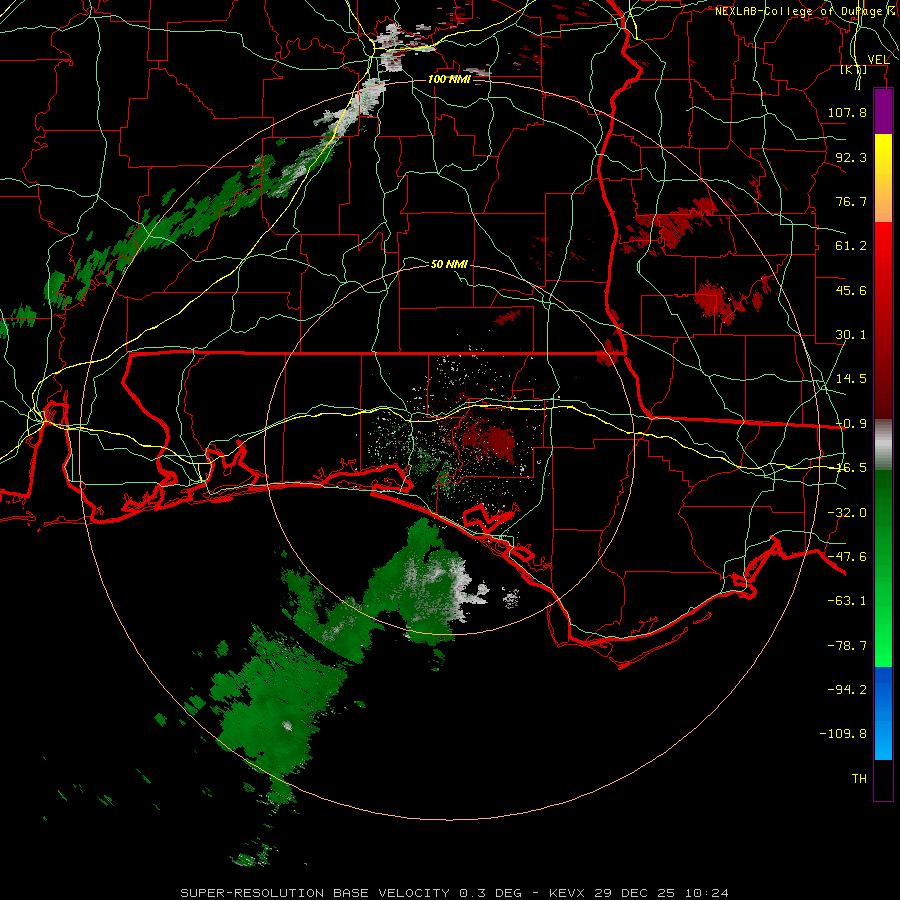Click the VEL legend title
The width and height of the screenshot is (900, 900).
point(878,60)
